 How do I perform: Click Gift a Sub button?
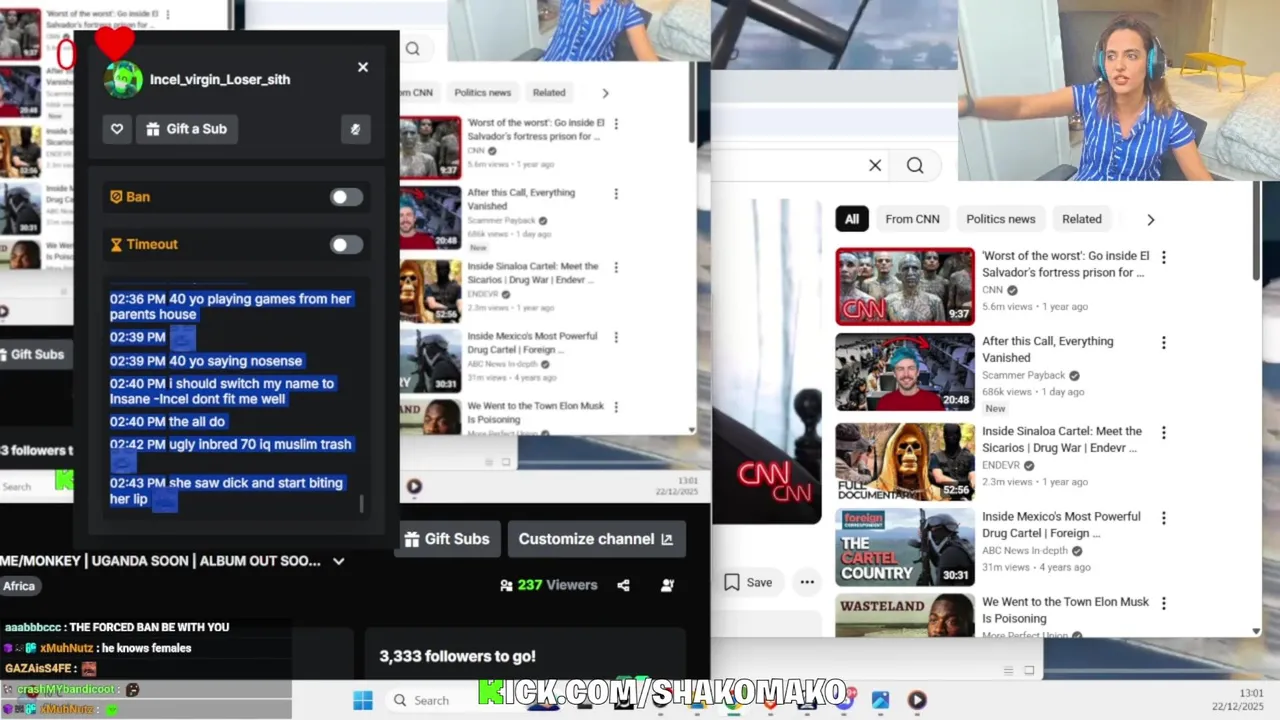pos(186,129)
